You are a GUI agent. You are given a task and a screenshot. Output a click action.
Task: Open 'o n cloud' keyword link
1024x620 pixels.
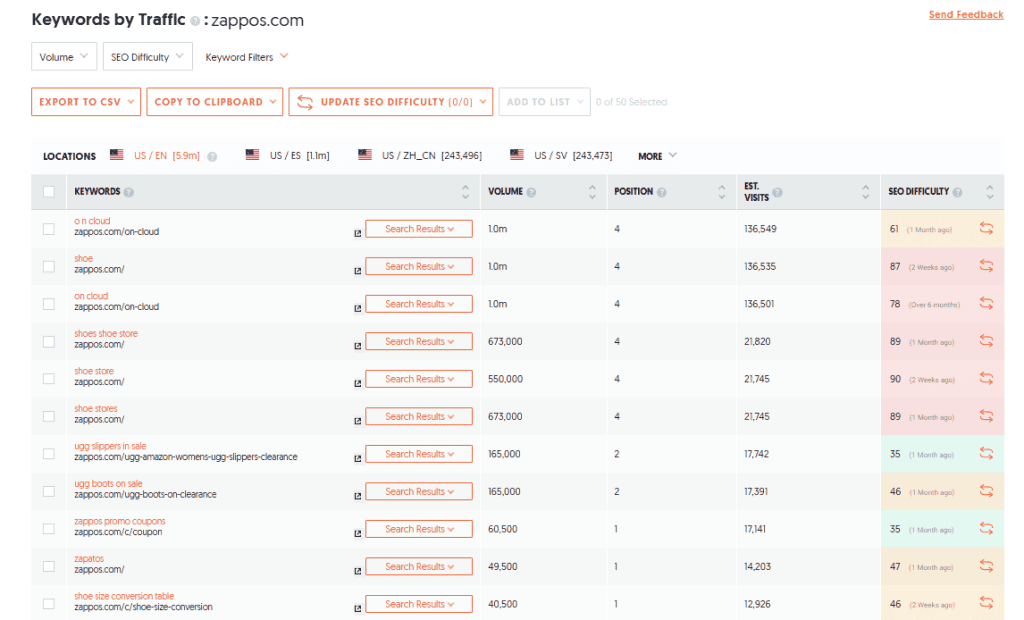point(92,221)
